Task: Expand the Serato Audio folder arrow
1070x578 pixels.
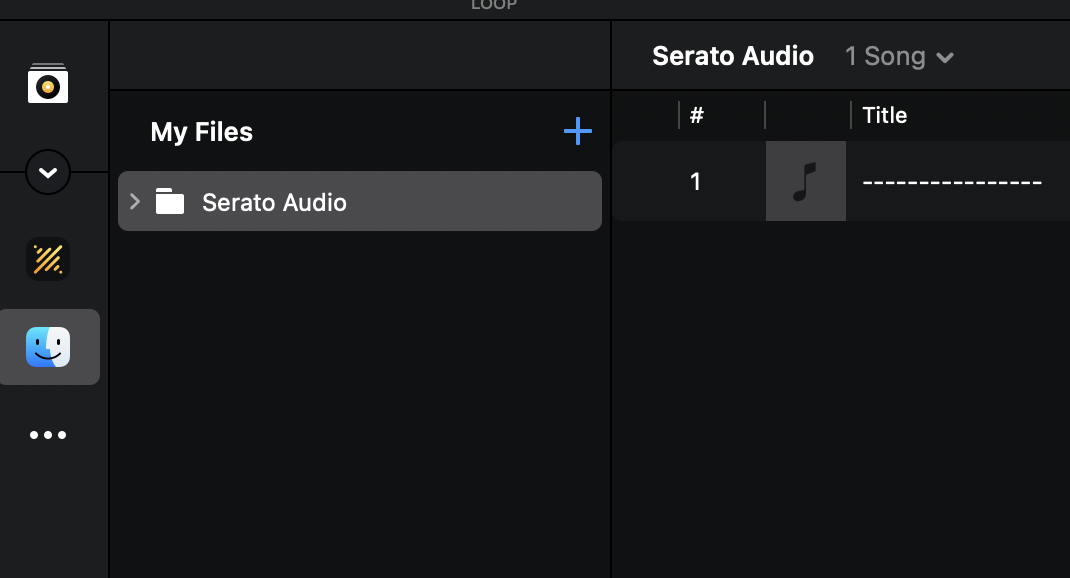Action: [135, 201]
